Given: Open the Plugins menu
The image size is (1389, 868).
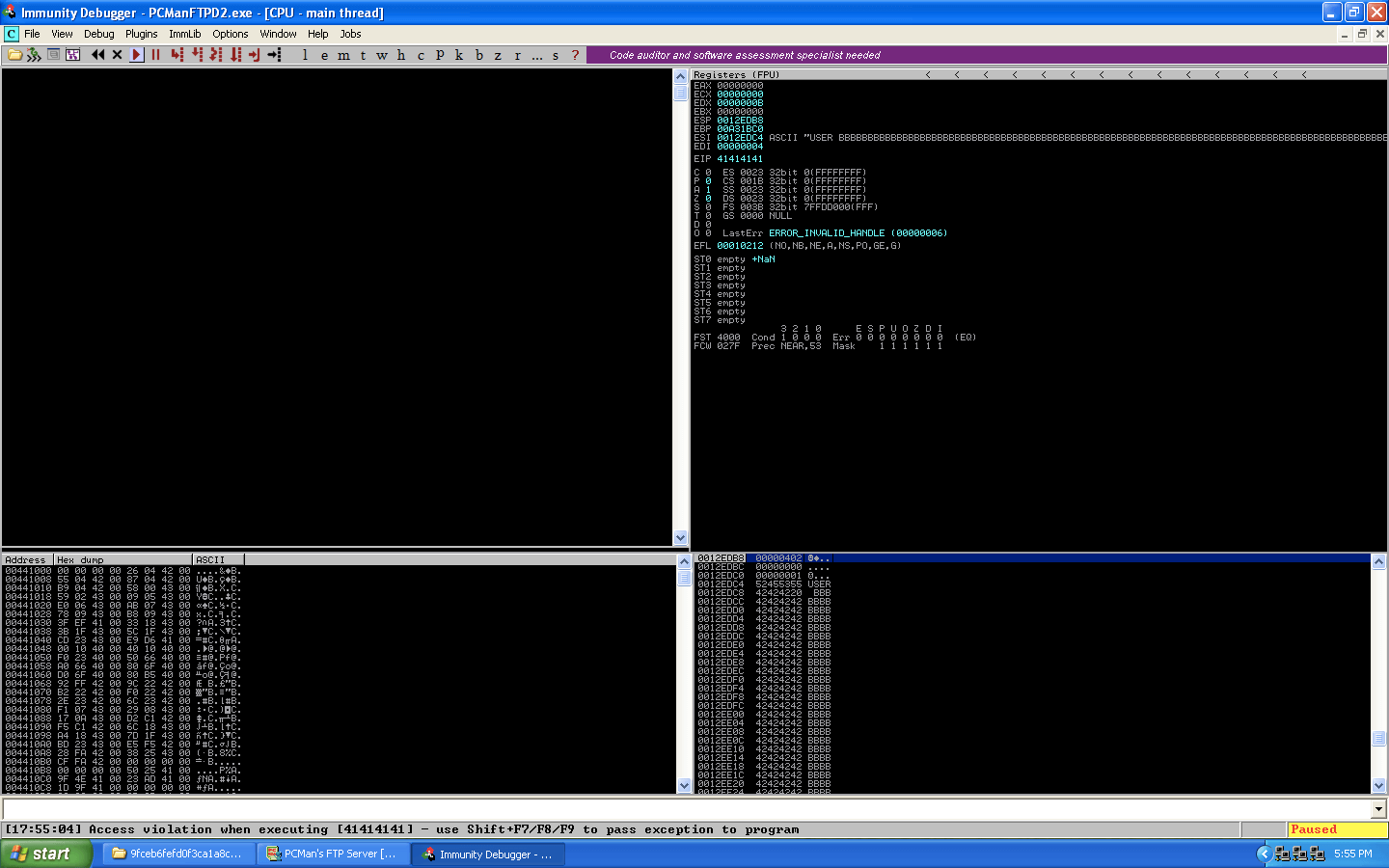Looking at the screenshot, I should pyautogui.click(x=141, y=34).
